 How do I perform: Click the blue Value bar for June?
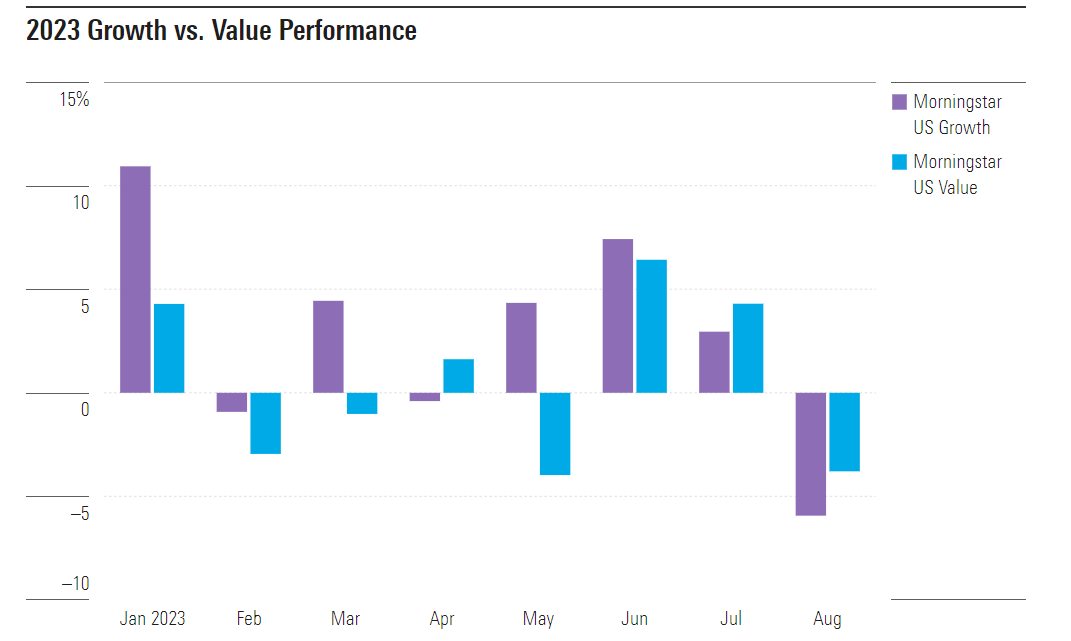click(651, 326)
